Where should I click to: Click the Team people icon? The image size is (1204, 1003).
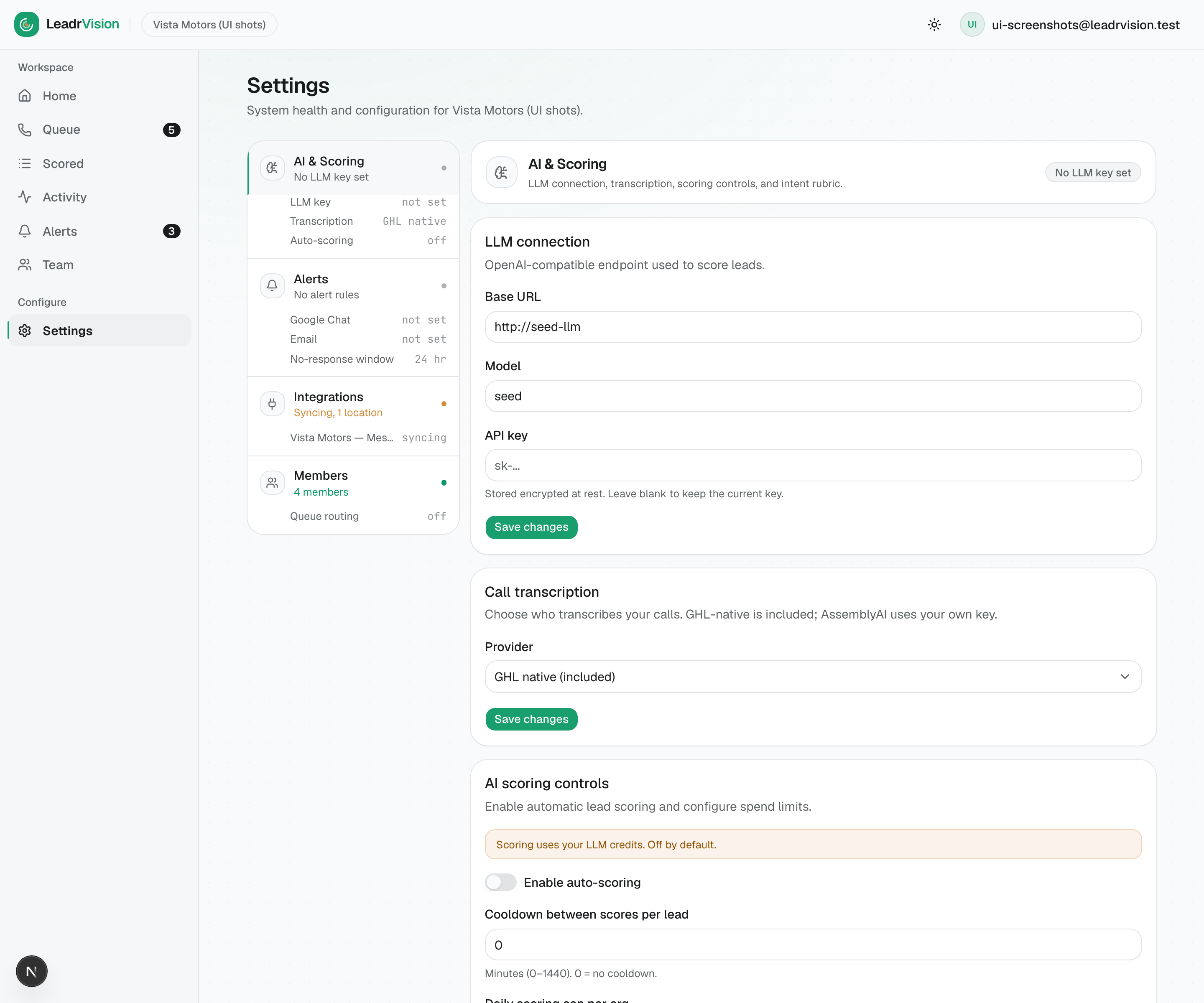[25, 265]
